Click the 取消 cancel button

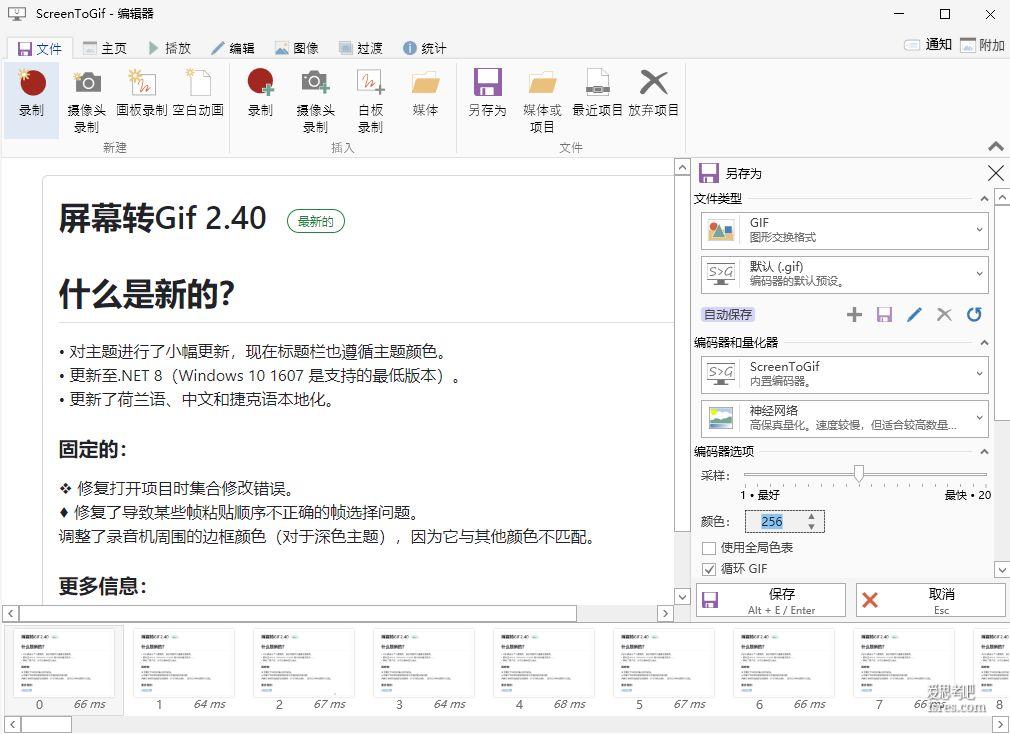pyautogui.click(x=931, y=600)
